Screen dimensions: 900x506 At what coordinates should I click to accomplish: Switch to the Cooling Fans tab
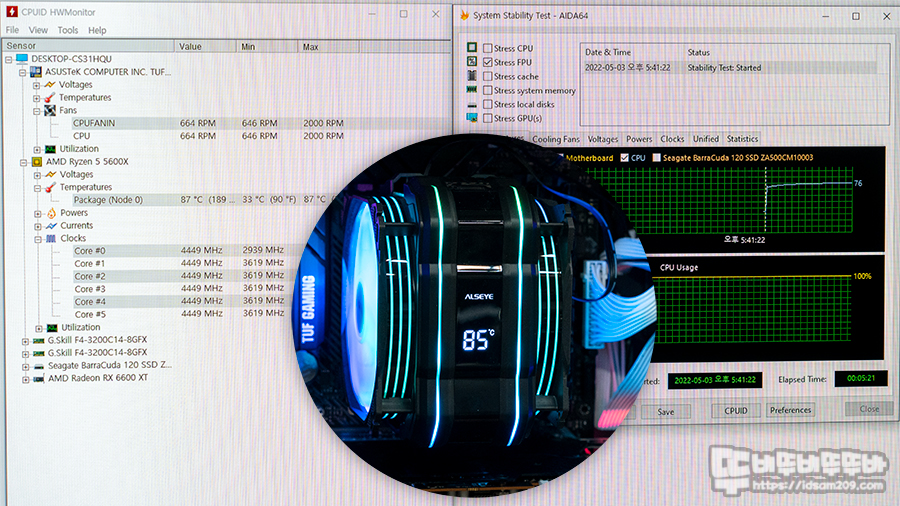[x=556, y=139]
